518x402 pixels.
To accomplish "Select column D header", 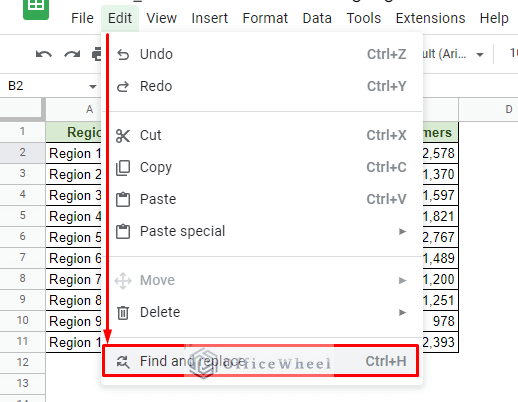I will pyautogui.click(x=488, y=109).
